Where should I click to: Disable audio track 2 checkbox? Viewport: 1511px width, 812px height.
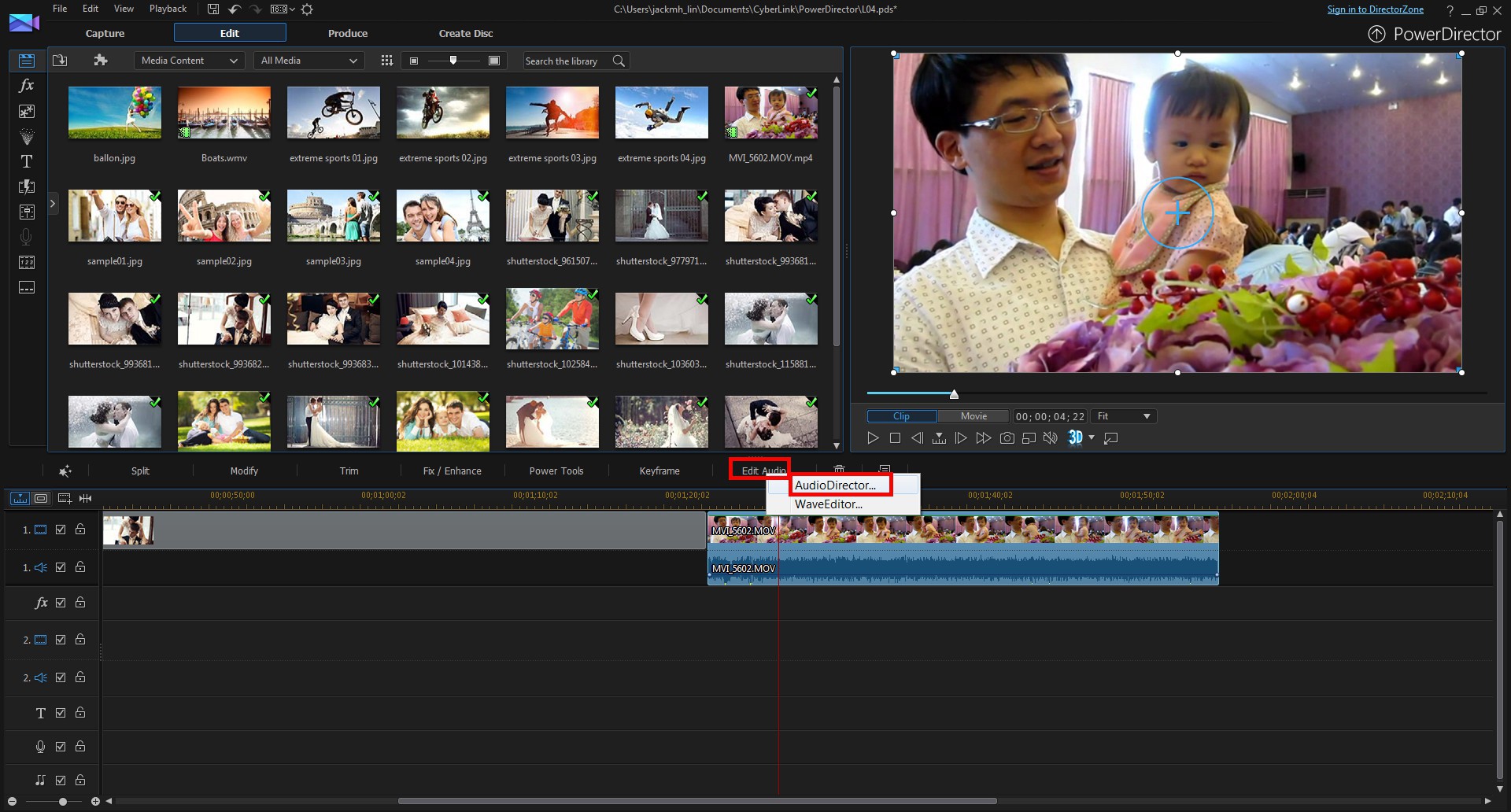click(x=61, y=677)
